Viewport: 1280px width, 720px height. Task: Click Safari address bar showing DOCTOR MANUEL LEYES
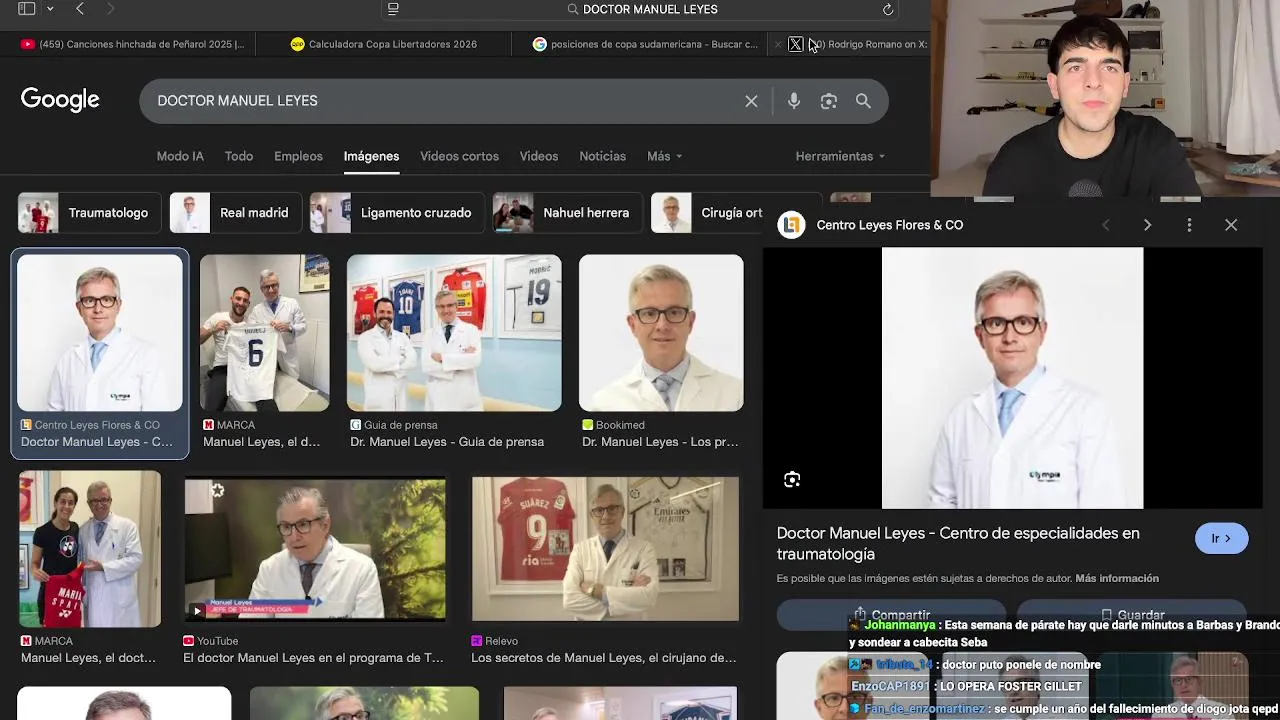coord(640,9)
